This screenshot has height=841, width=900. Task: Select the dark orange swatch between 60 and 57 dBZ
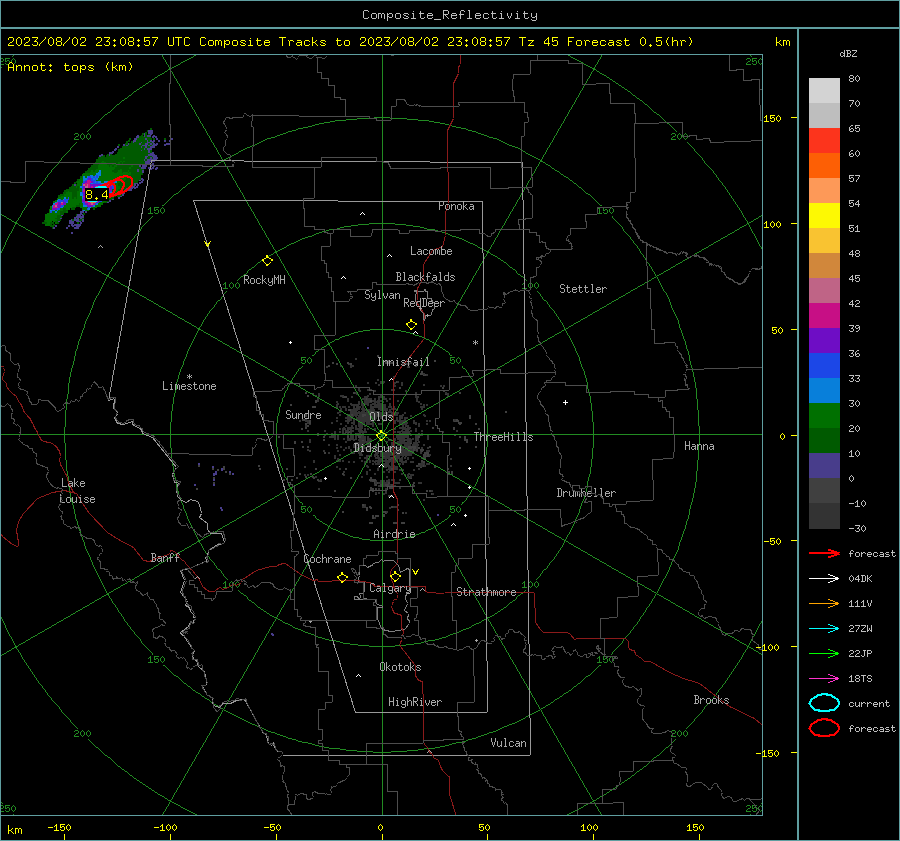[x=824, y=166]
